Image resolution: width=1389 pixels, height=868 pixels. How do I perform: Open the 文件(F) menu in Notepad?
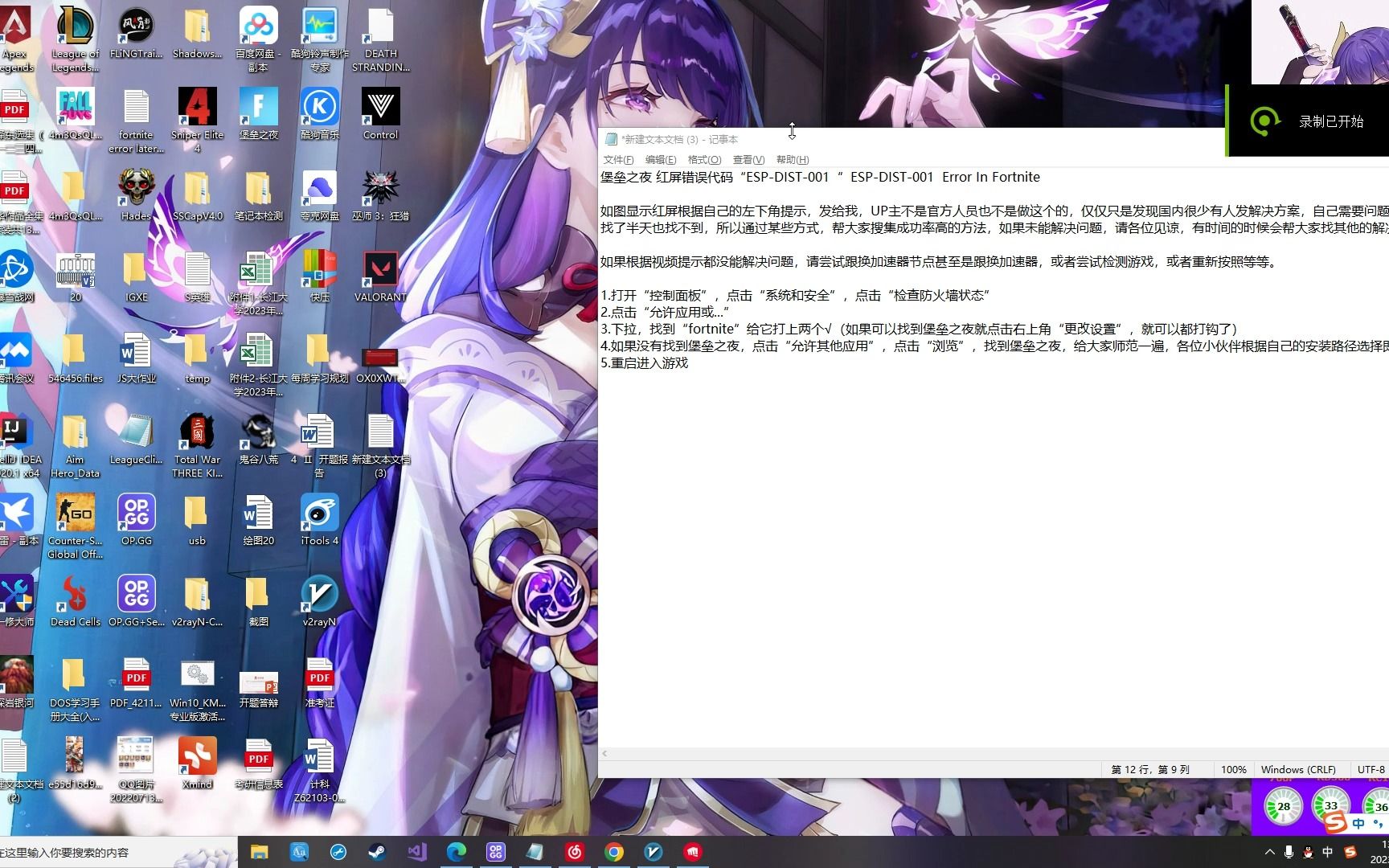(618, 160)
